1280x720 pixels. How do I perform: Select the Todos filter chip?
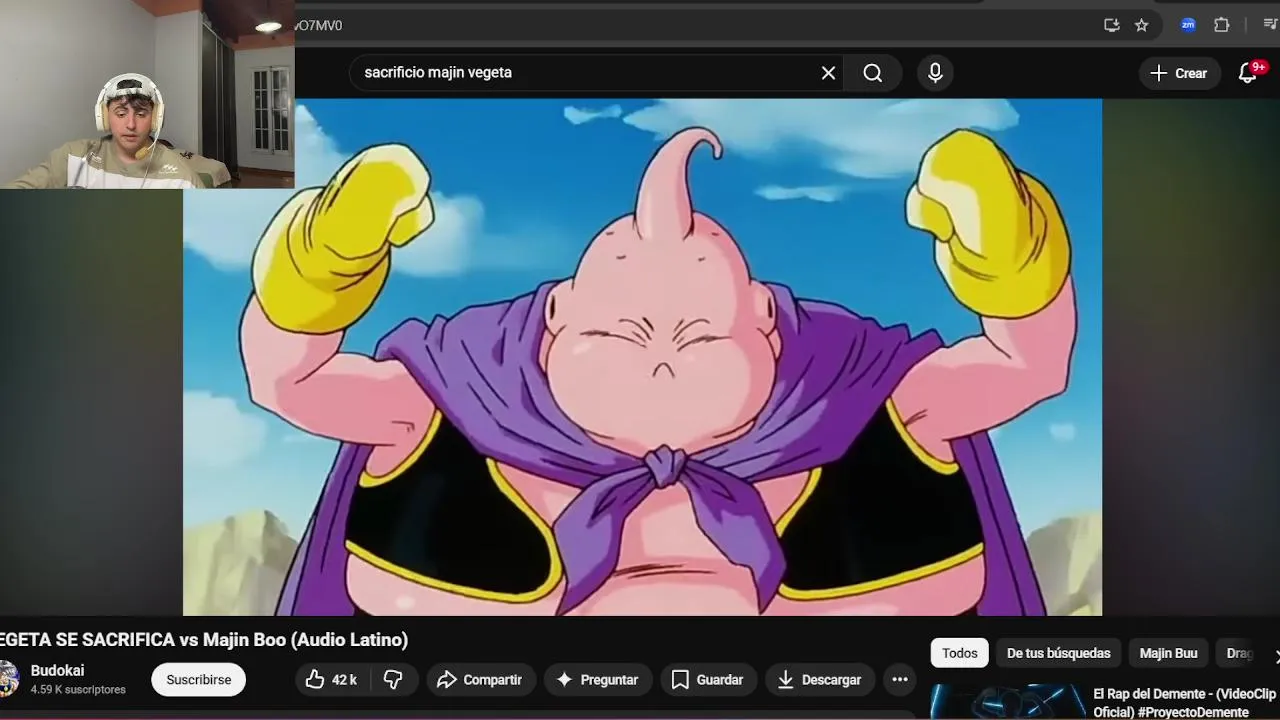[960, 653]
